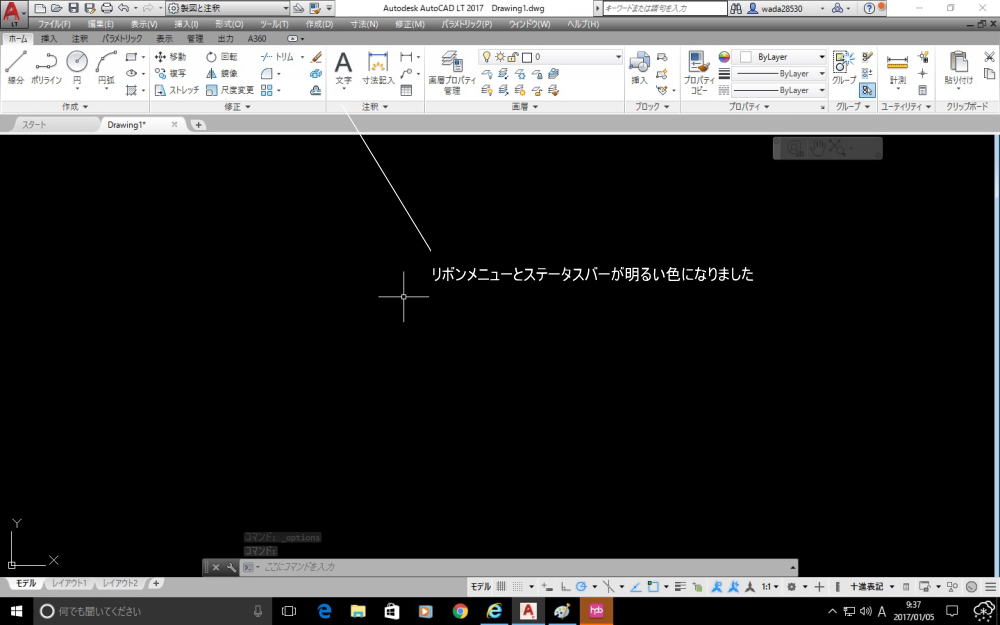The width and height of the screenshot is (1000, 625).
Task: Click the scissors Cut icon in クリップボード panel
Action: (989, 57)
